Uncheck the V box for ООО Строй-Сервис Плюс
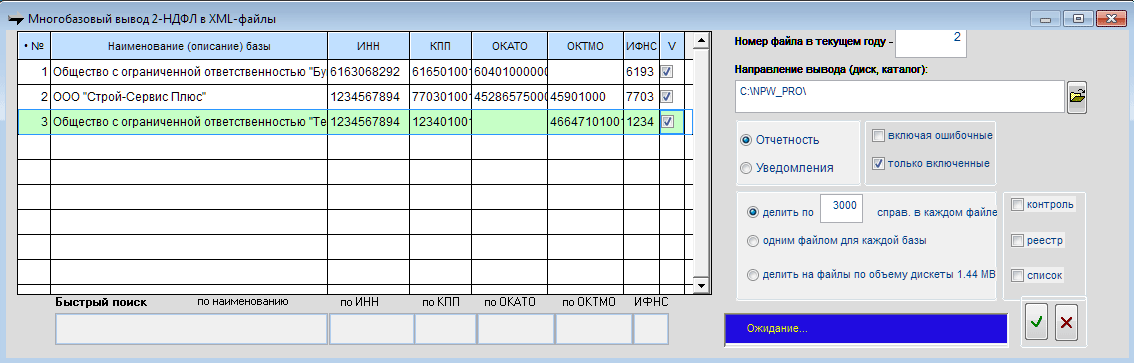This screenshot has height=363, width=1134. coord(668,96)
